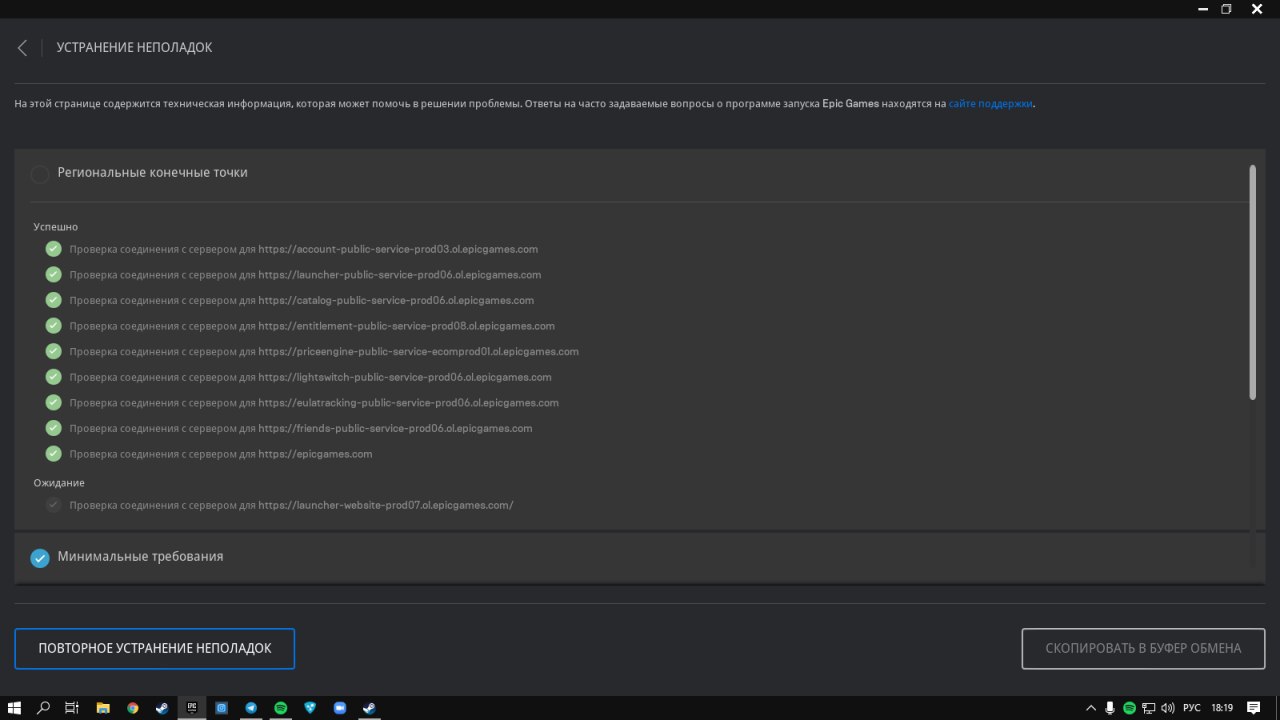Open Google Chrome from the taskbar
1280x720 pixels.
coord(132,707)
